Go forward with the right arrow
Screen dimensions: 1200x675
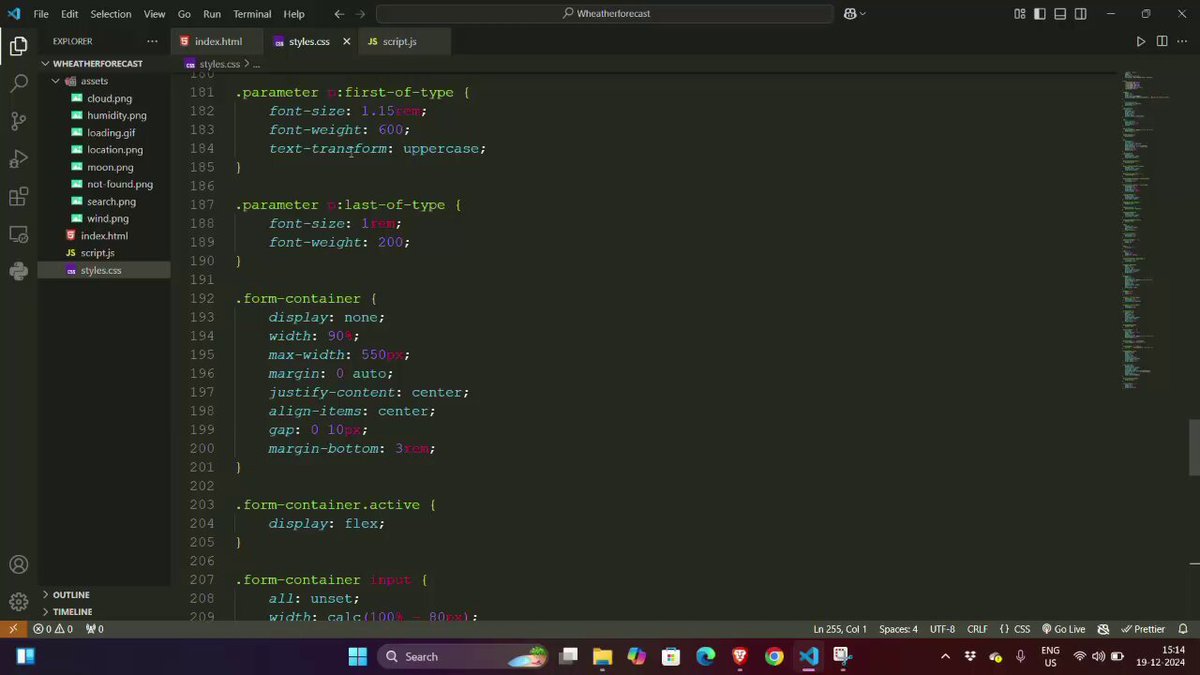point(360,14)
